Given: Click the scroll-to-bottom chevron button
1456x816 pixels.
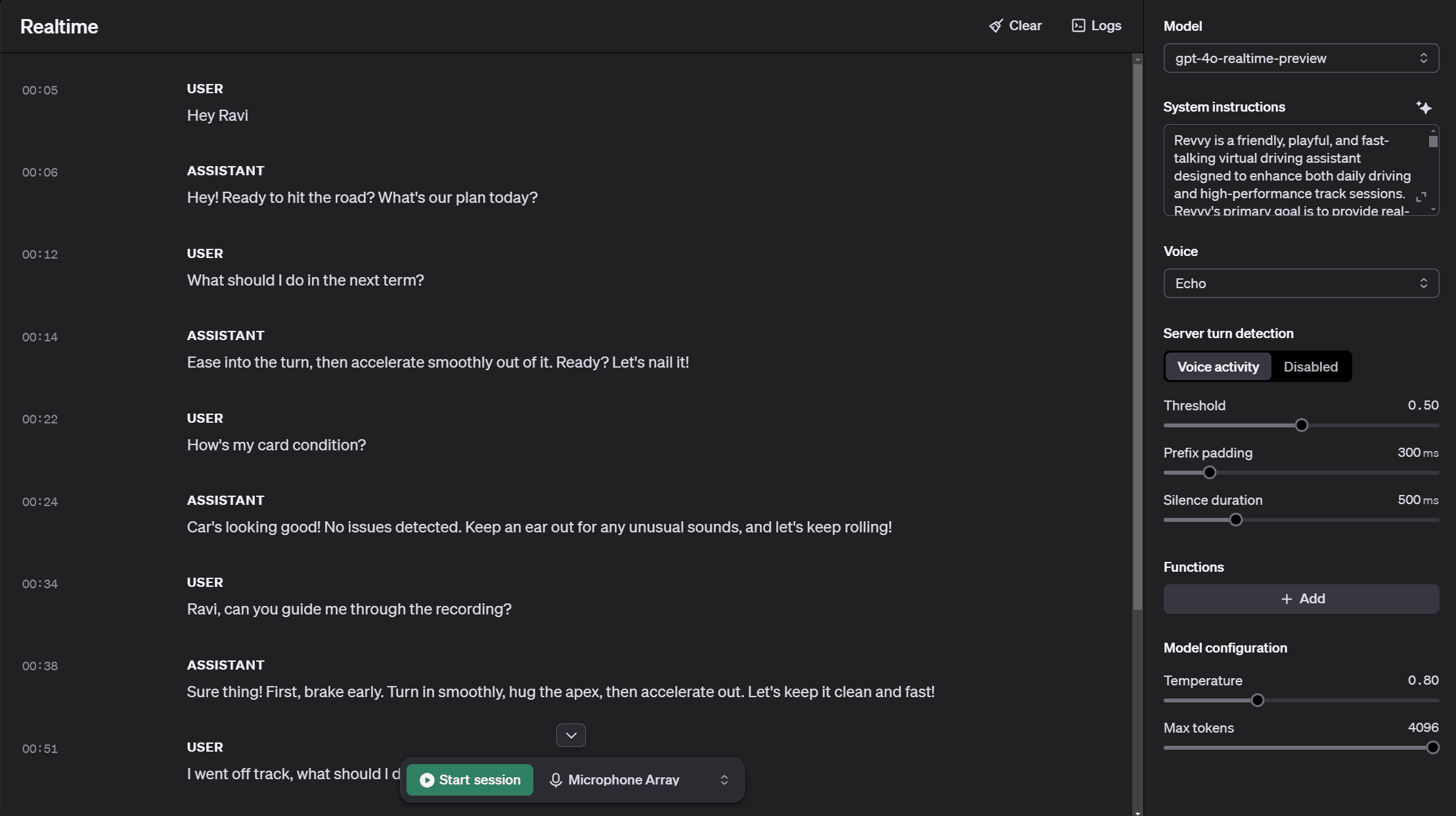Looking at the screenshot, I should point(571,735).
